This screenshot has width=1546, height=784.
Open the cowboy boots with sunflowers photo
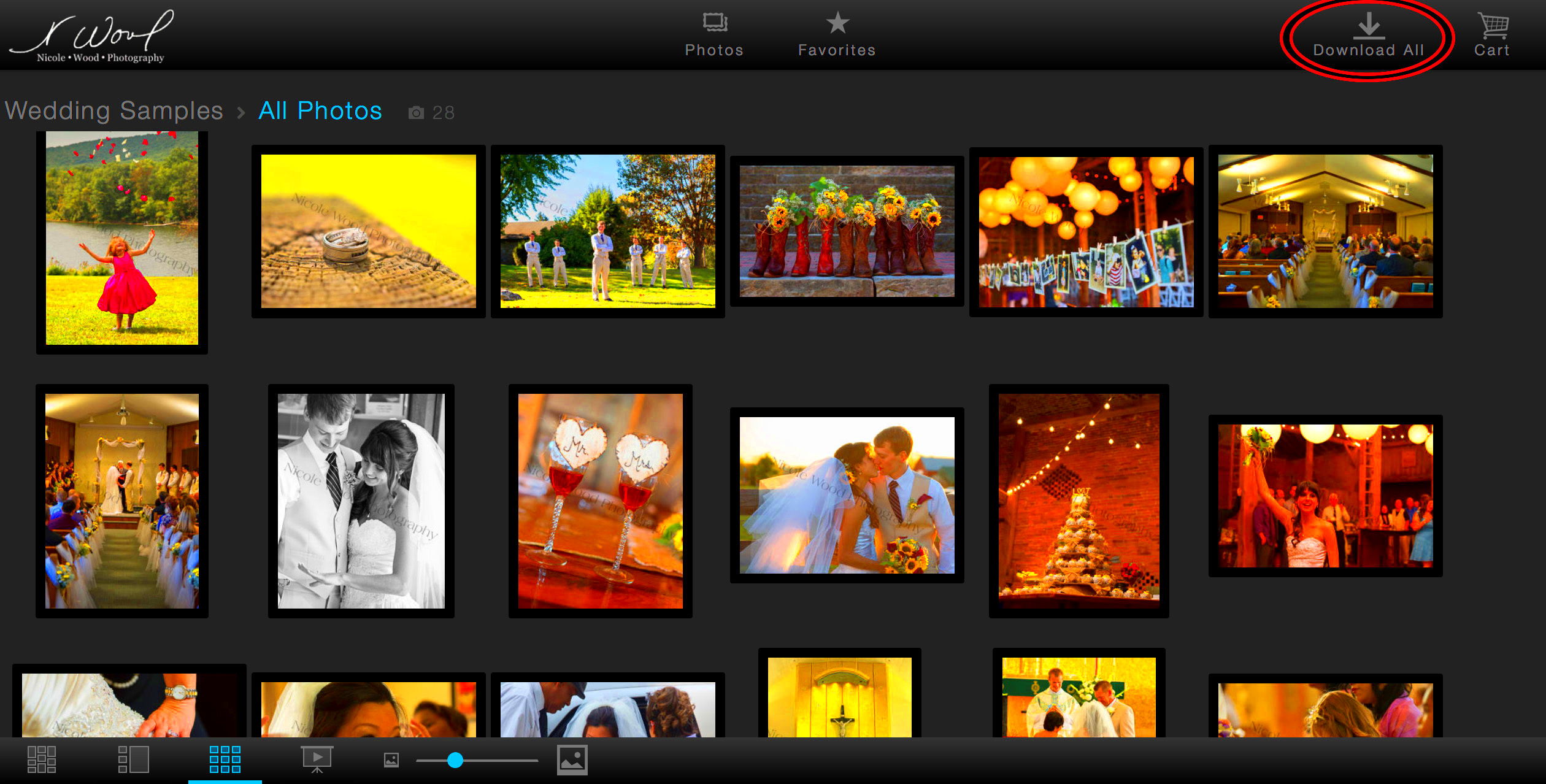point(847,231)
